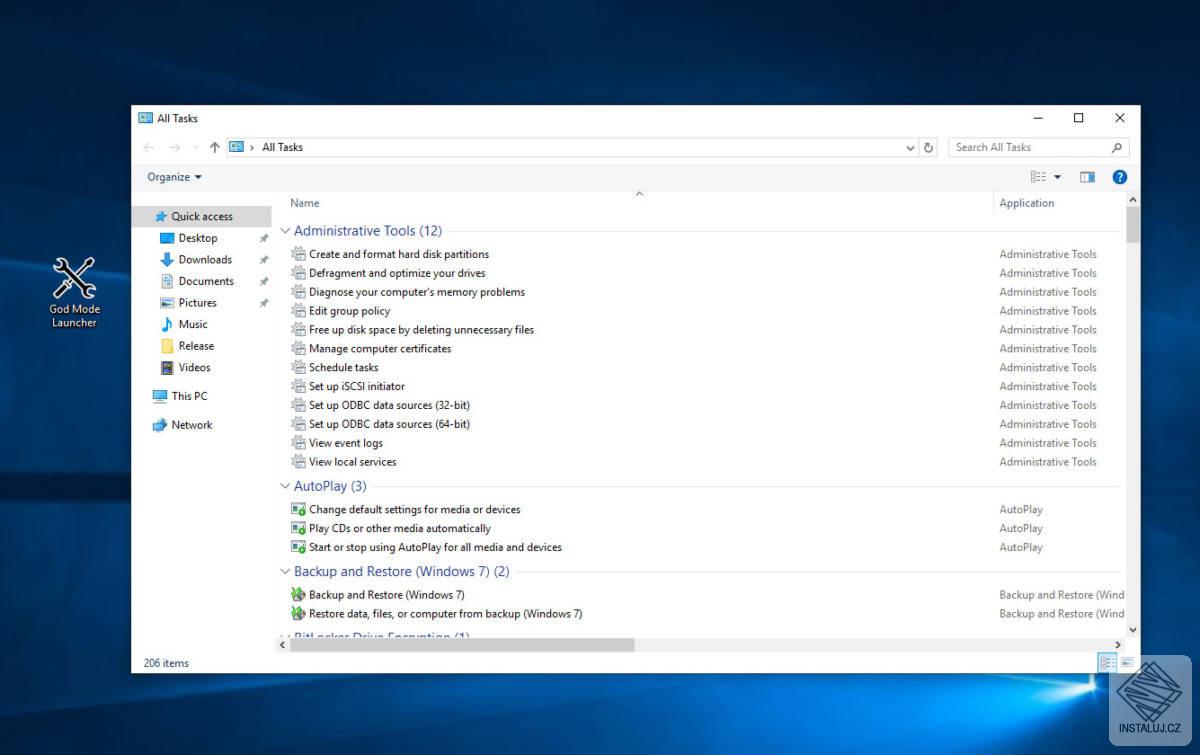Switch to details view in status bar

[x=1107, y=663]
